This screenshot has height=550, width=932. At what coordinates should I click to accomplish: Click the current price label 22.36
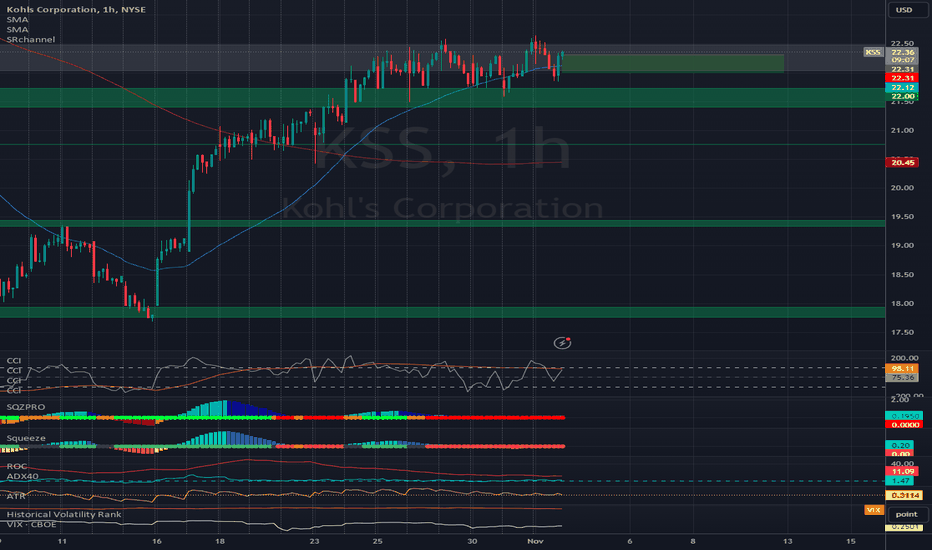coord(902,52)
